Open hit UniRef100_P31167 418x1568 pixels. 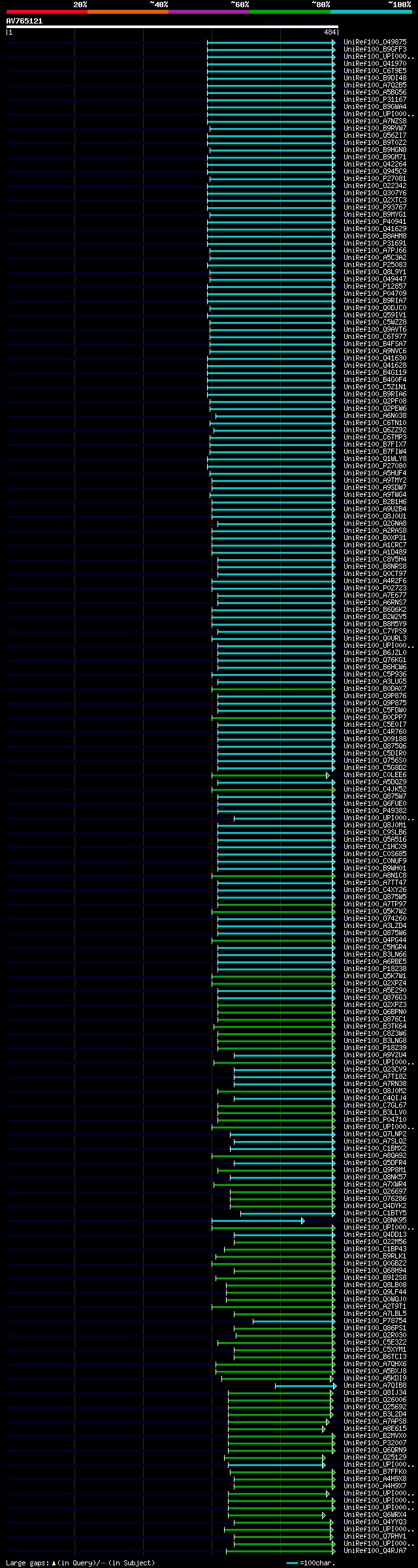coord(375,99)
